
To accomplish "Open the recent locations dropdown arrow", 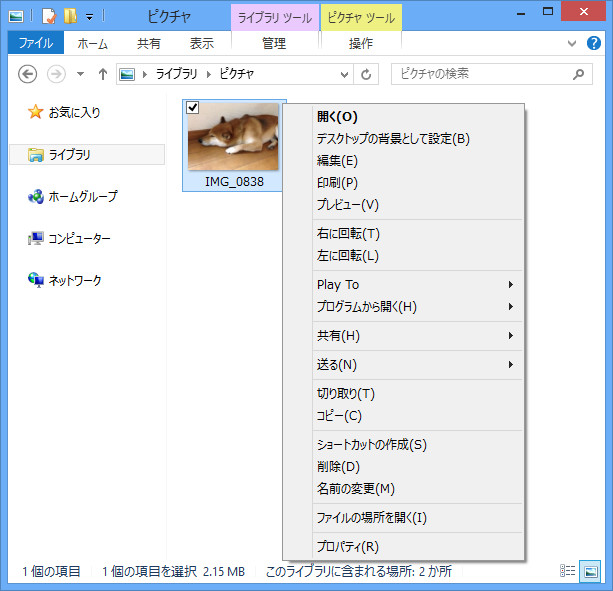I will pyautogui.click(x=80, y=73).
